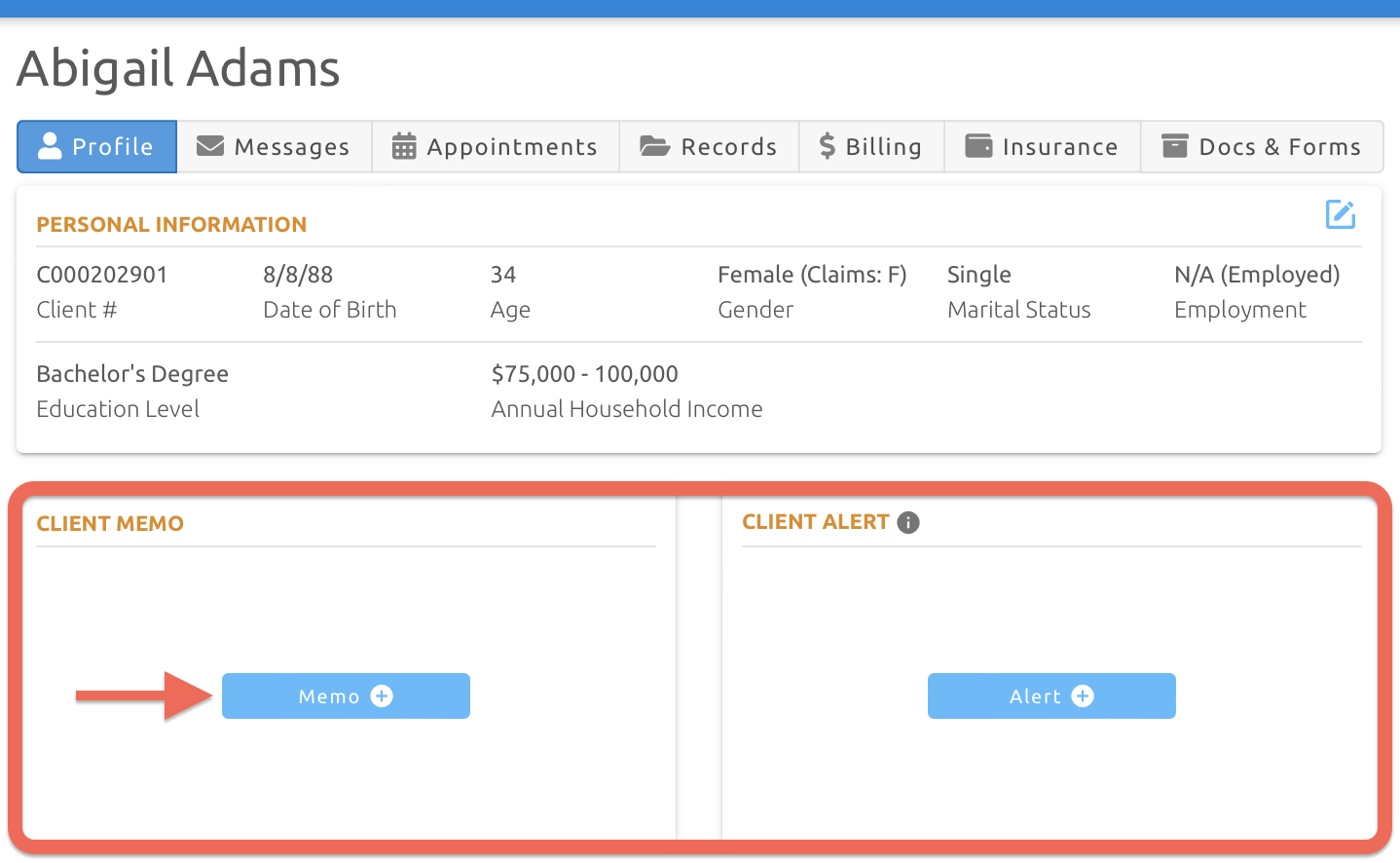Open the edit pencil for Personal Information
1400x863 pixels.
[1341, 214]
